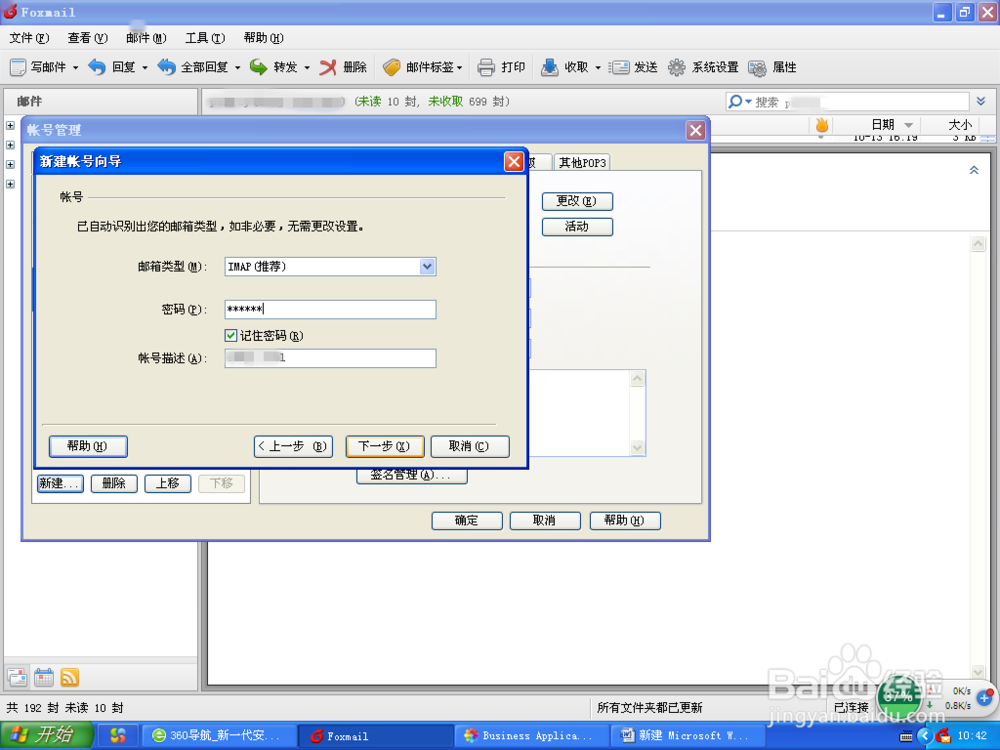The width and height of the screenshot is (1000, 750).
Task: Open the 打印 print function
Action: (501, 67)
